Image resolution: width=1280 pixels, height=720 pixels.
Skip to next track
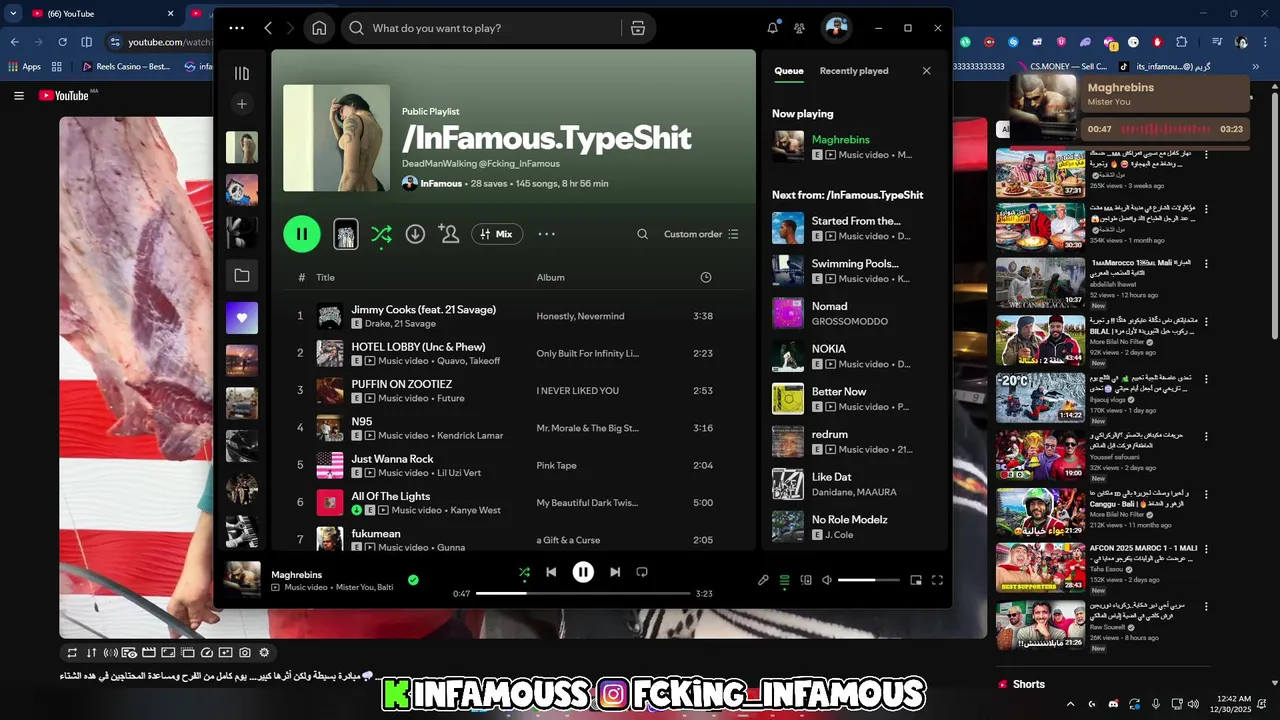coord(615,572)
